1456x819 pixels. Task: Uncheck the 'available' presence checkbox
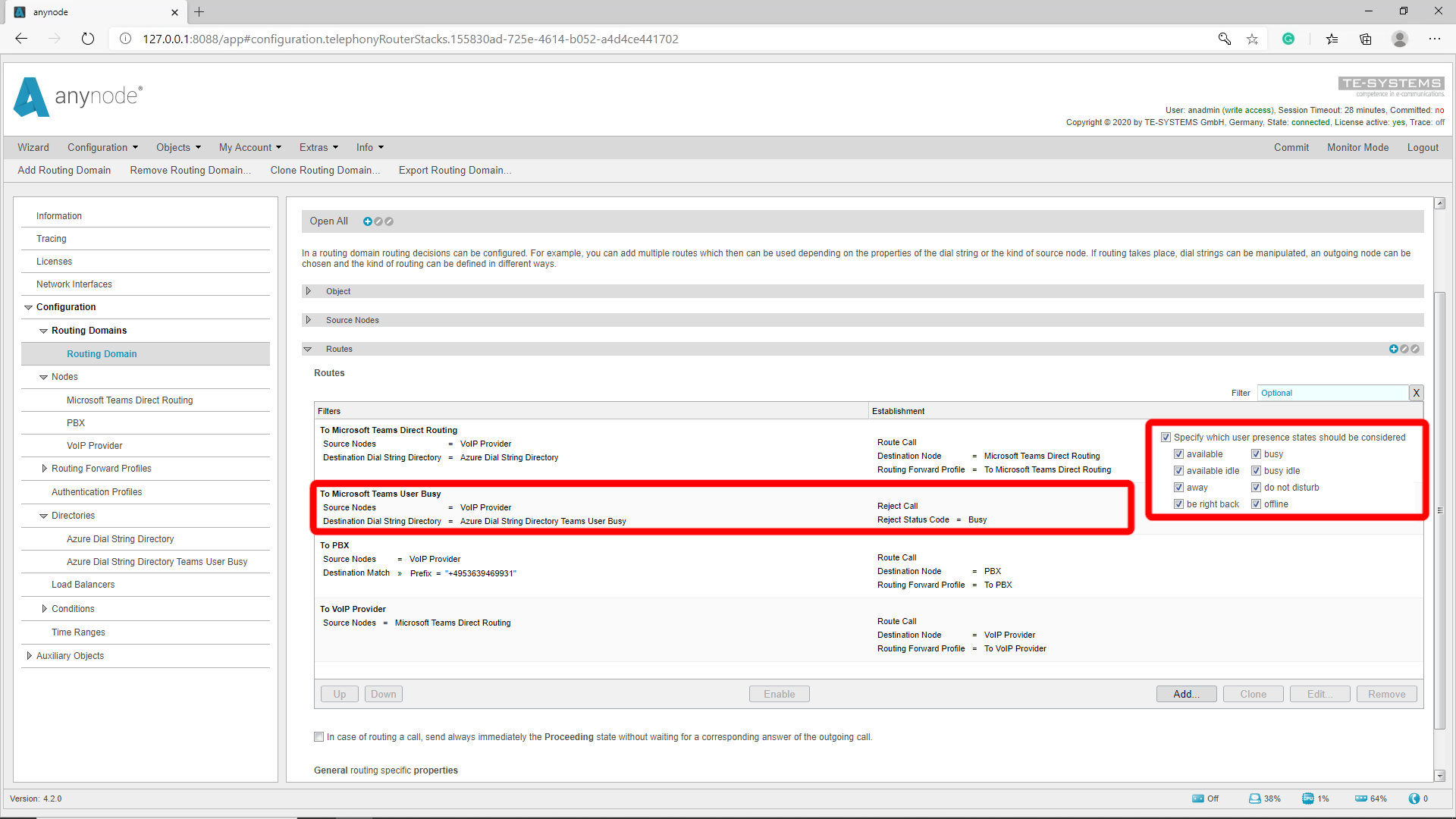click(x=1178, y=454)
